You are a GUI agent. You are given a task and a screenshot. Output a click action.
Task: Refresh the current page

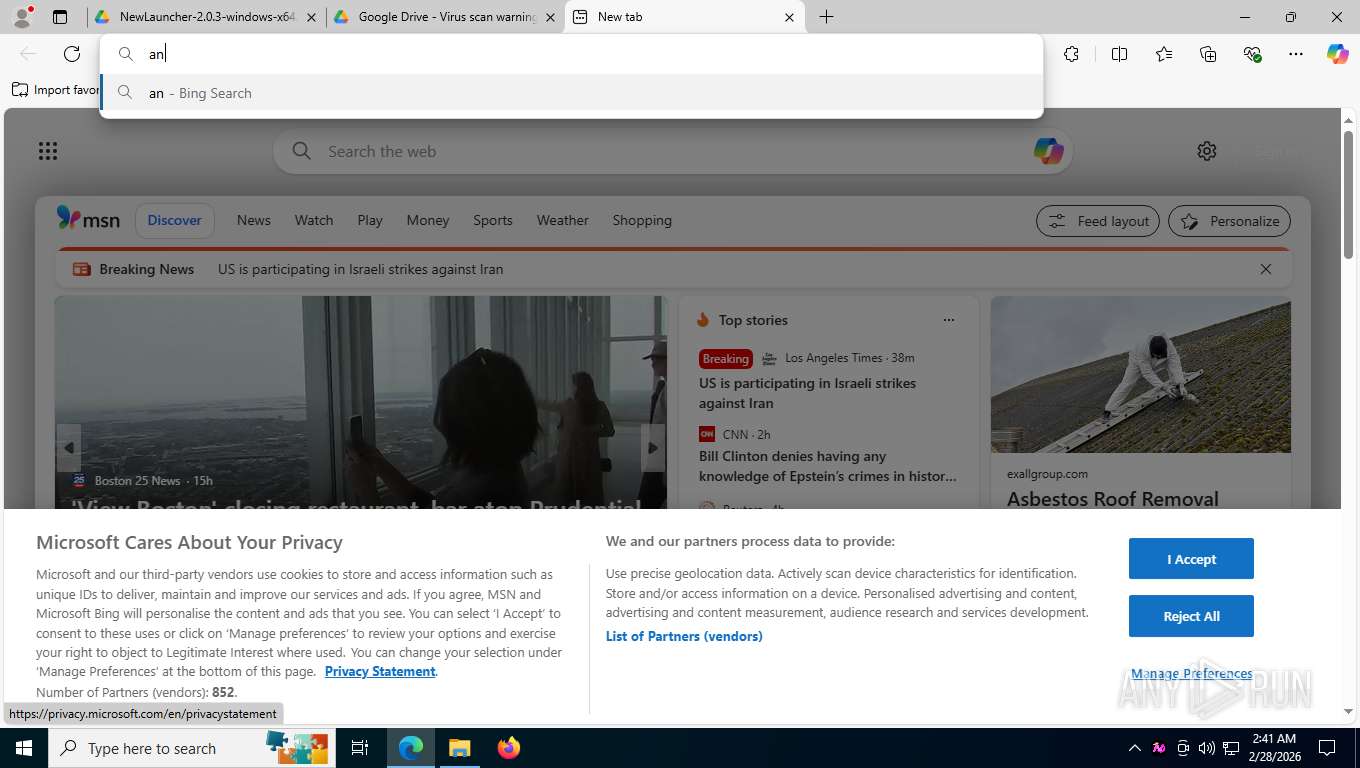pyautogui.click(x=72, y=54)
